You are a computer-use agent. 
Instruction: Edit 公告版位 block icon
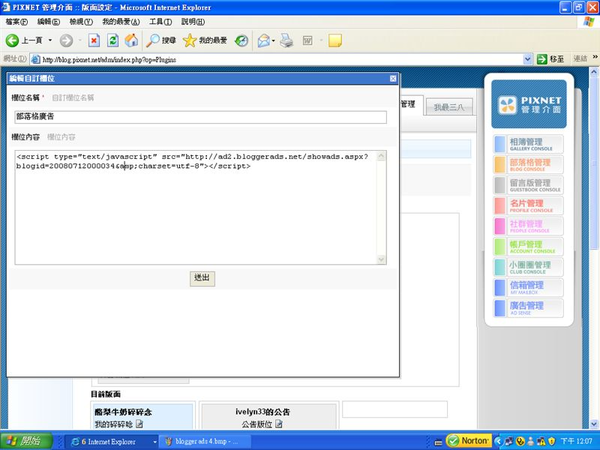pos(279,424)
